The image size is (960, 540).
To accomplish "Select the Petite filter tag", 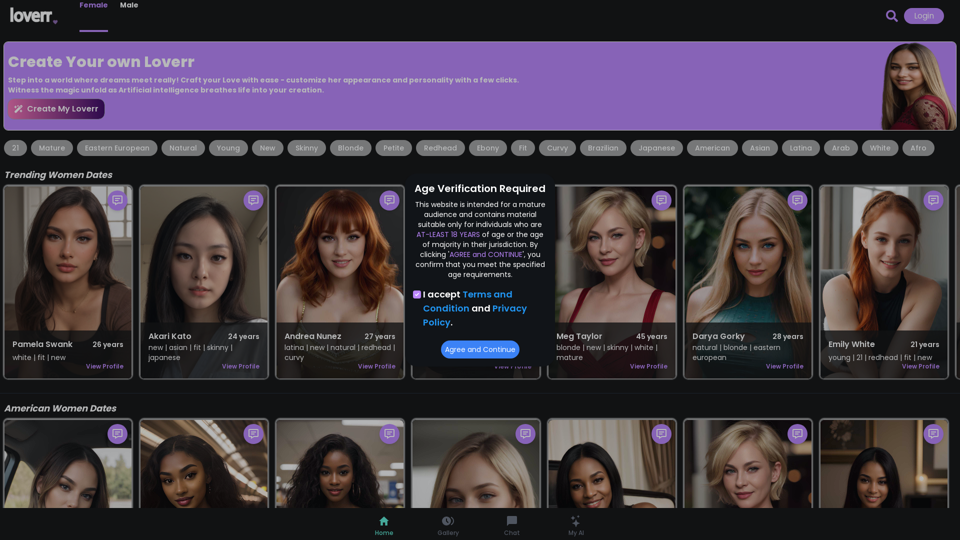I will coord(394,148).
